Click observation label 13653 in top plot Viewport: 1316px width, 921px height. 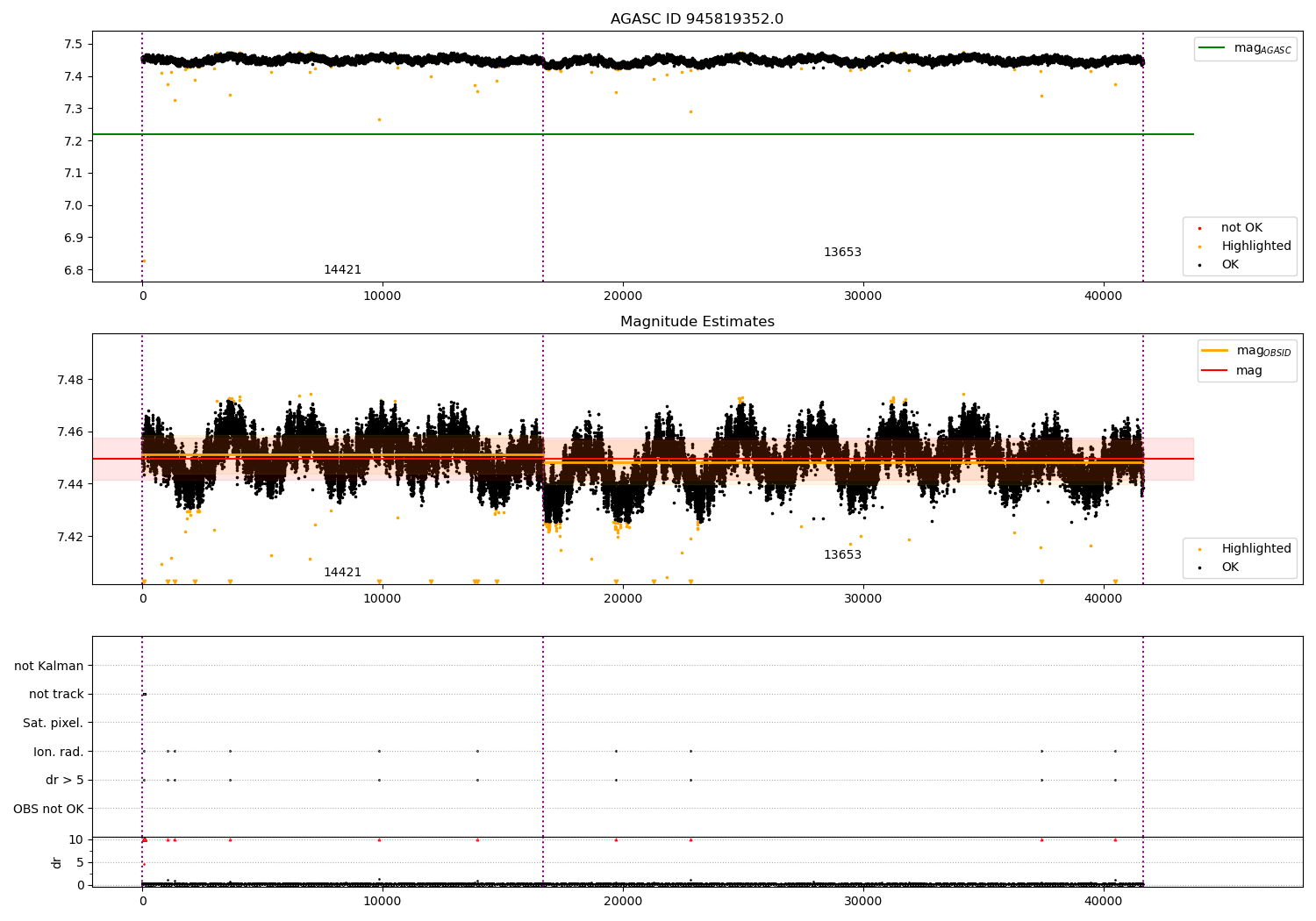pyautogui.click(x=842, y=253)
